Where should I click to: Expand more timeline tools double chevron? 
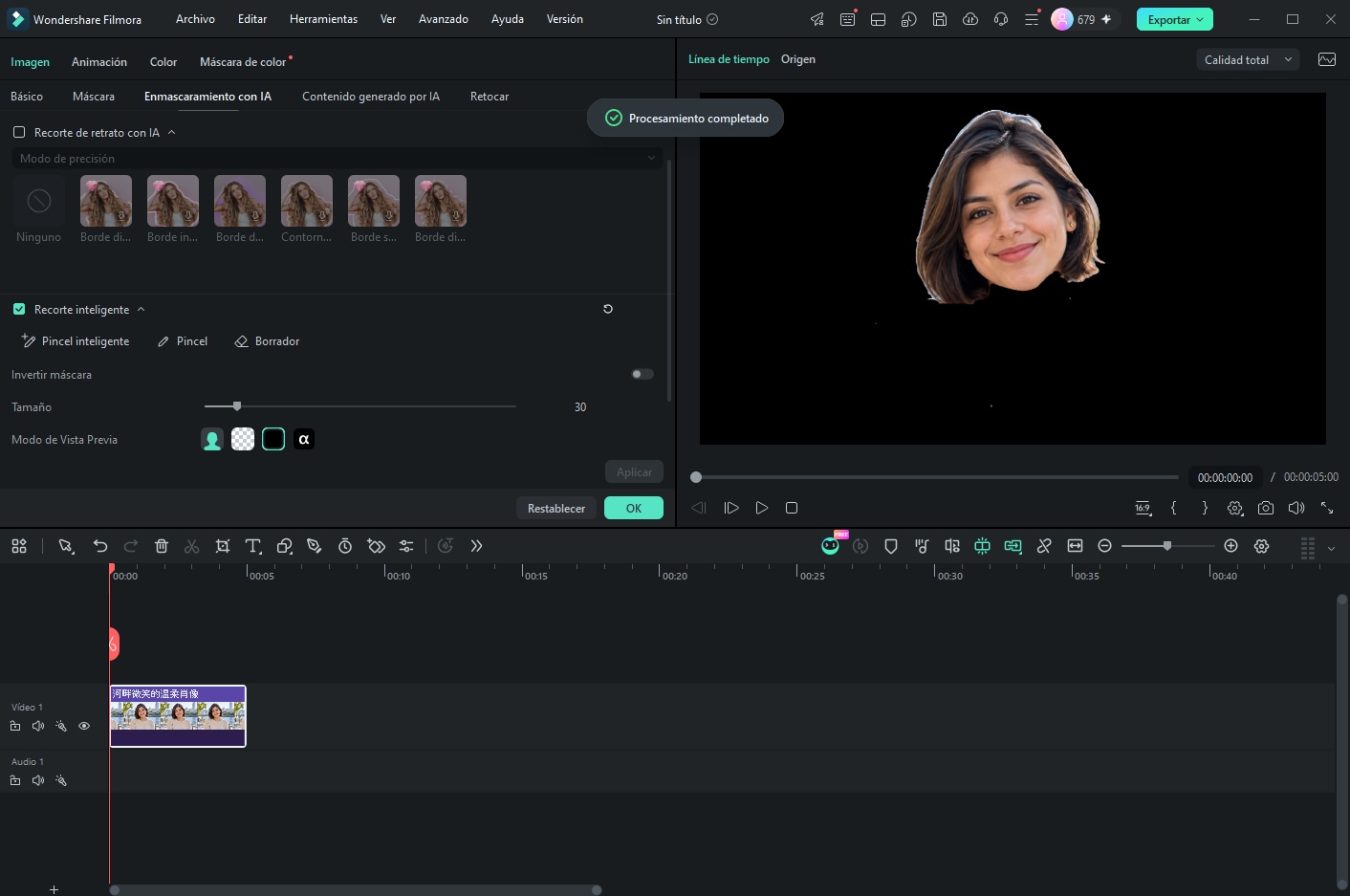point(476,546)
